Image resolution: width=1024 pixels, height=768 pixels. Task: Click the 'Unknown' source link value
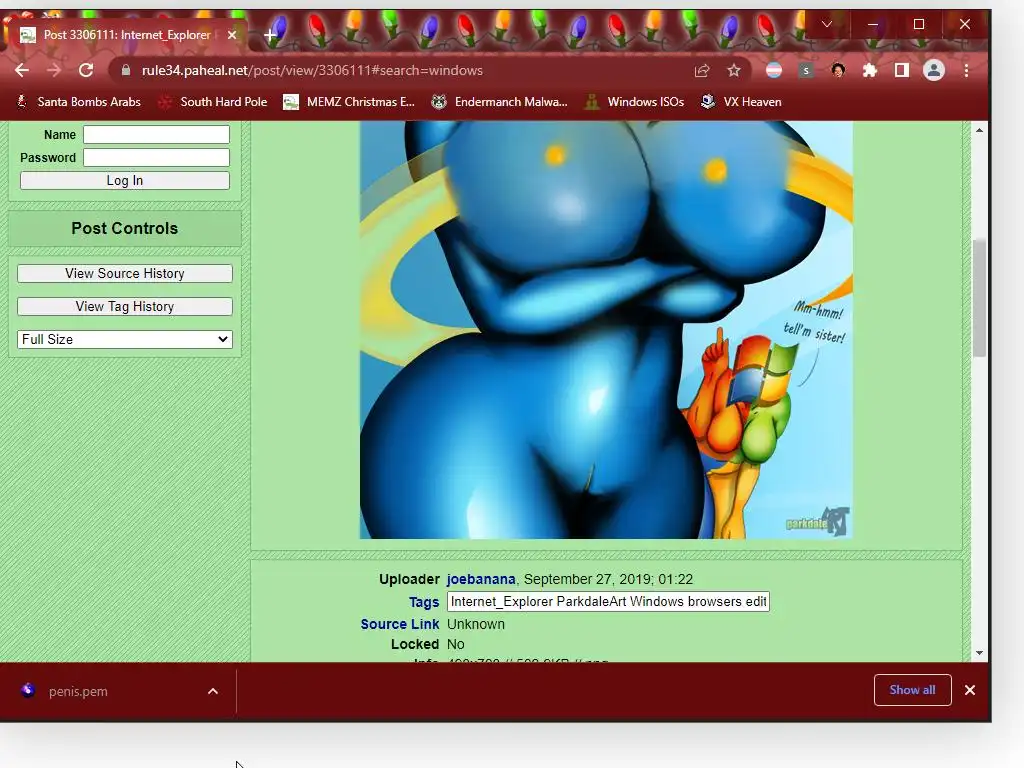tap(476, 624)
